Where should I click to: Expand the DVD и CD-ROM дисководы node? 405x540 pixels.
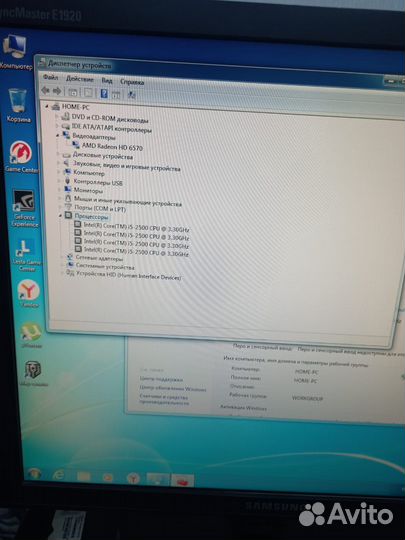click(x=57, y=116)
